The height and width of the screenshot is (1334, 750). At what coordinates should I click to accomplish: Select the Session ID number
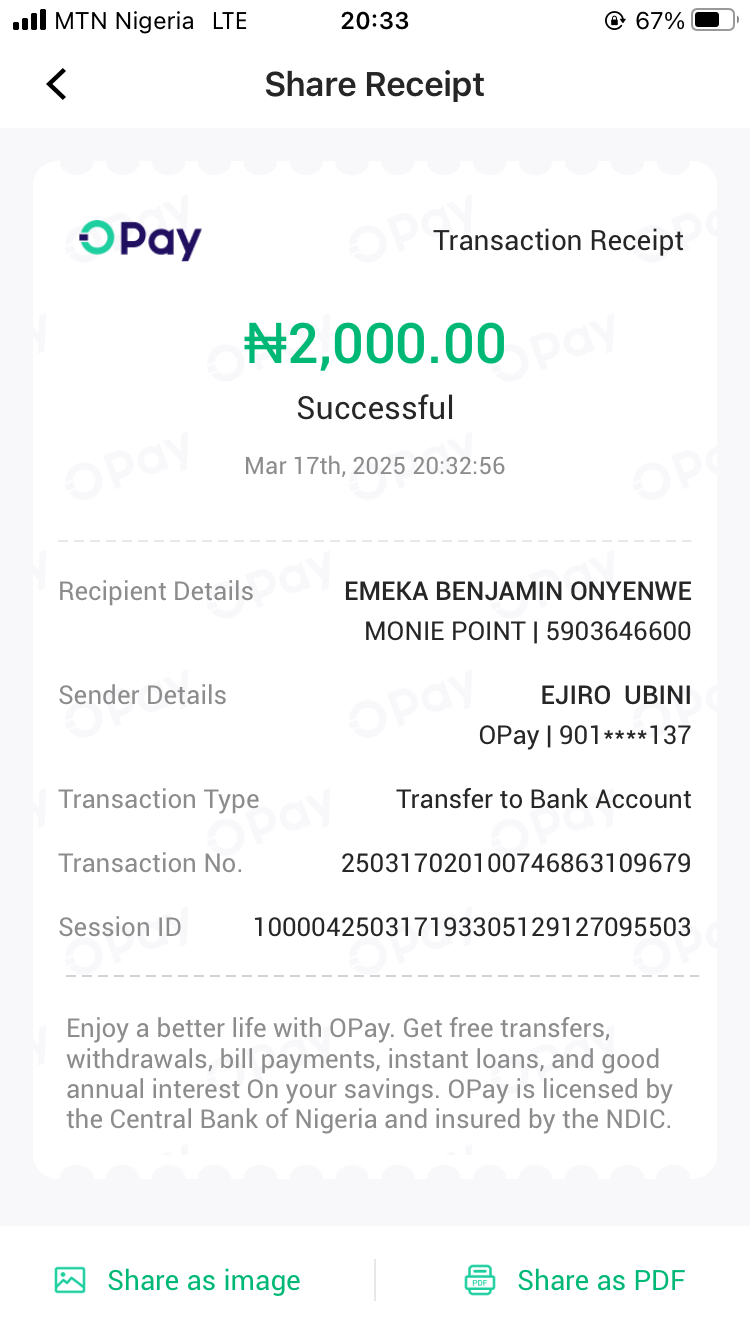(472, 927)
